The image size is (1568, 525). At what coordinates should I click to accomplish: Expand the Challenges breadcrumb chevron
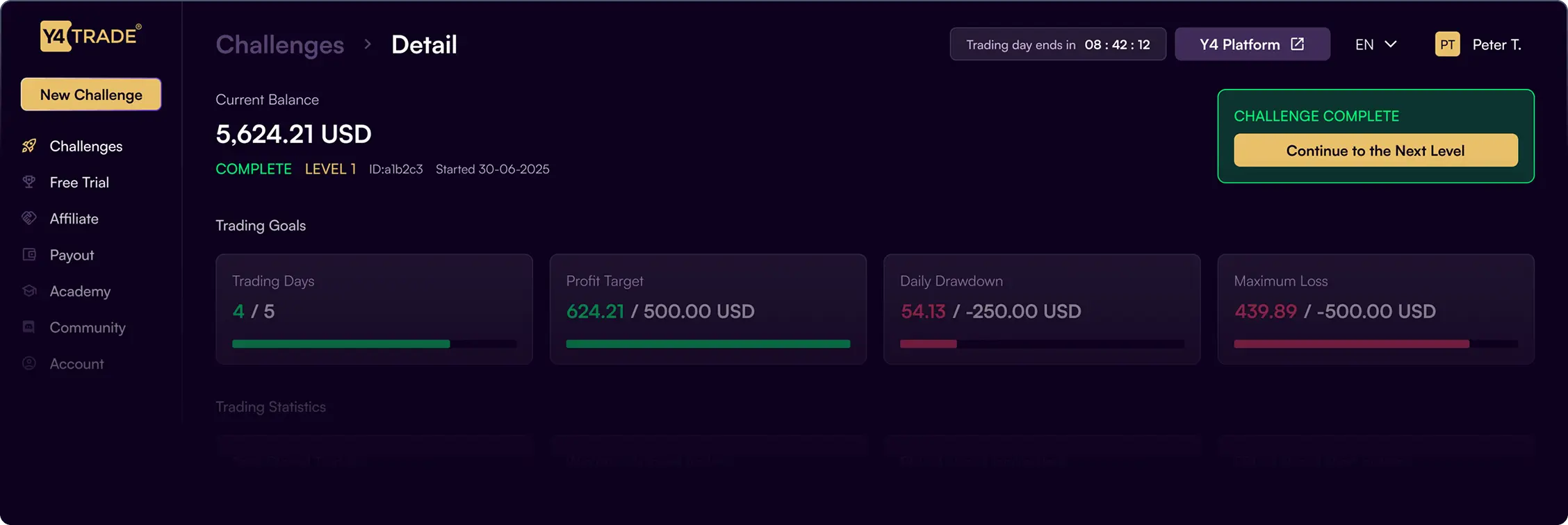[x=368, y=44]
